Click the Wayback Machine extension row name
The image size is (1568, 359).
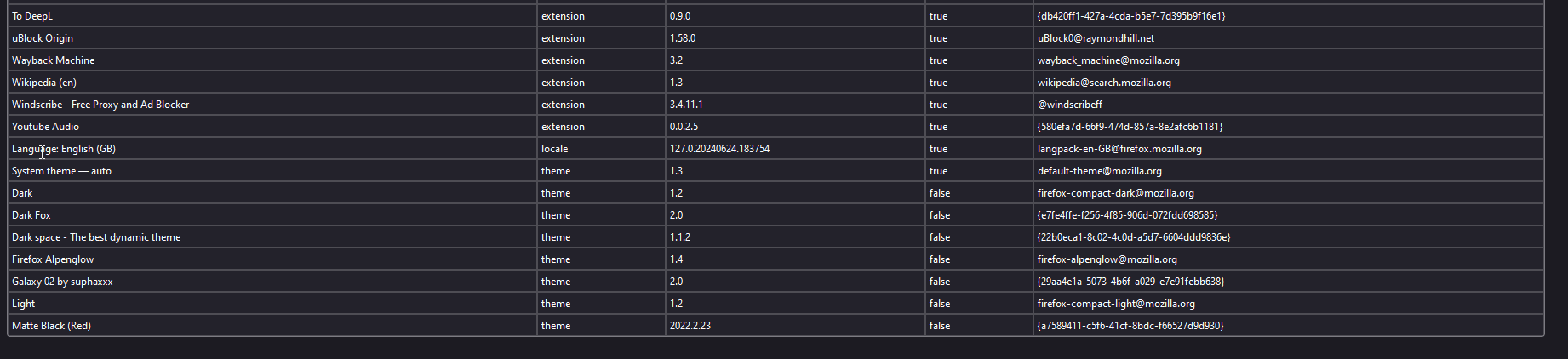click(53, 60)
